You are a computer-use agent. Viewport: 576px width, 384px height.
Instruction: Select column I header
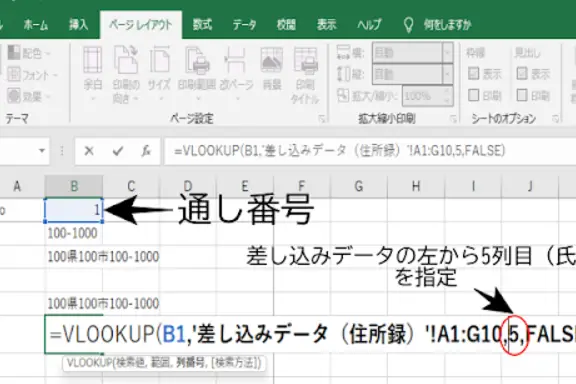click(473, 186)
